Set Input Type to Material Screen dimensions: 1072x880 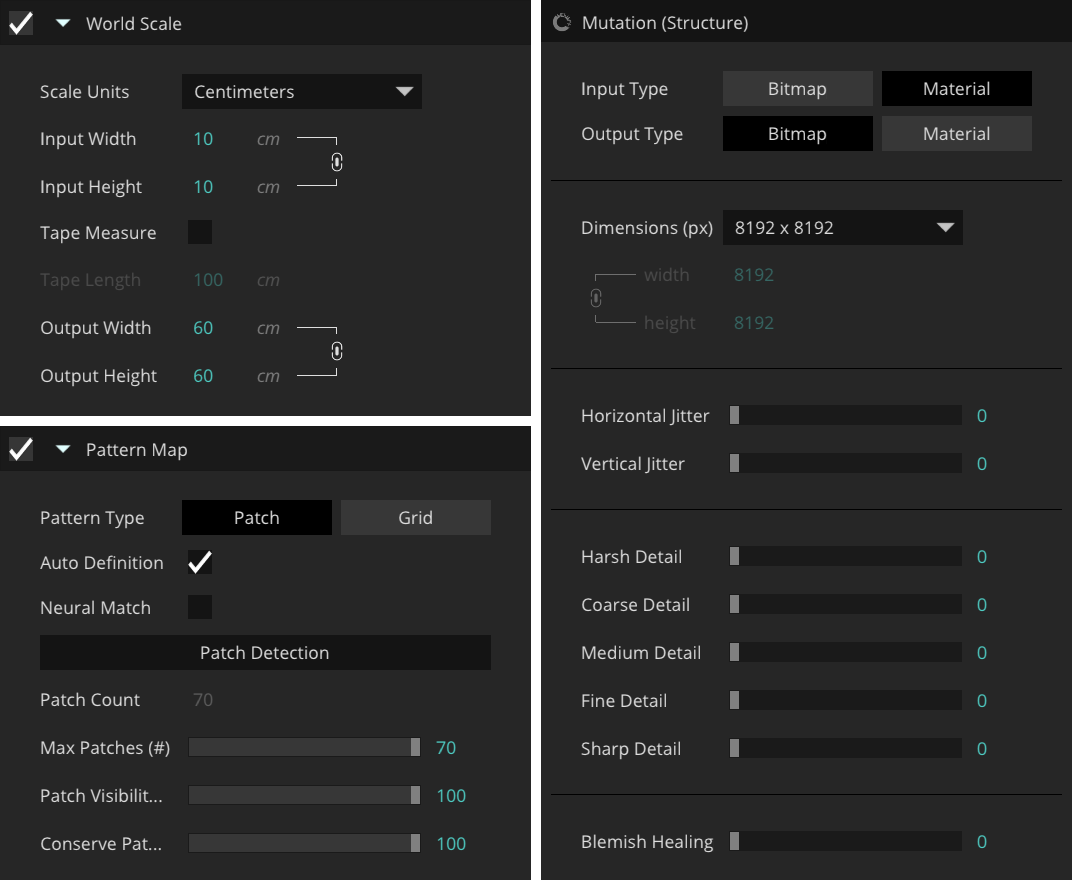click(956, 89)
